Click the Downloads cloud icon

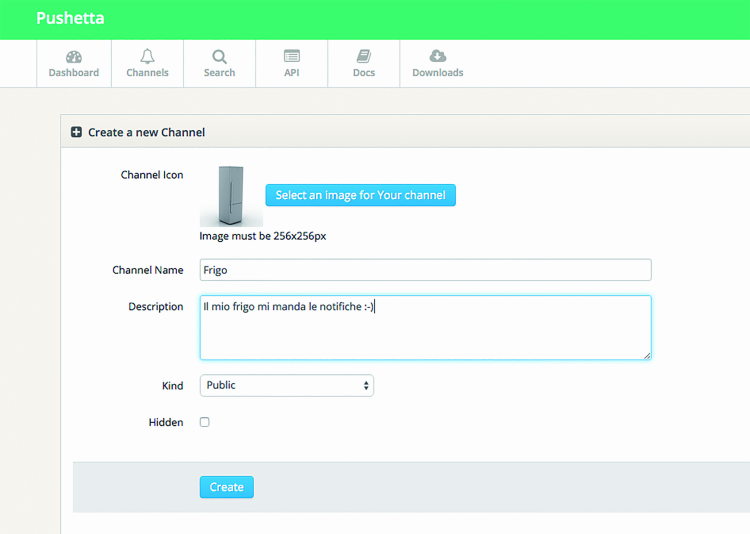point(437,56)
